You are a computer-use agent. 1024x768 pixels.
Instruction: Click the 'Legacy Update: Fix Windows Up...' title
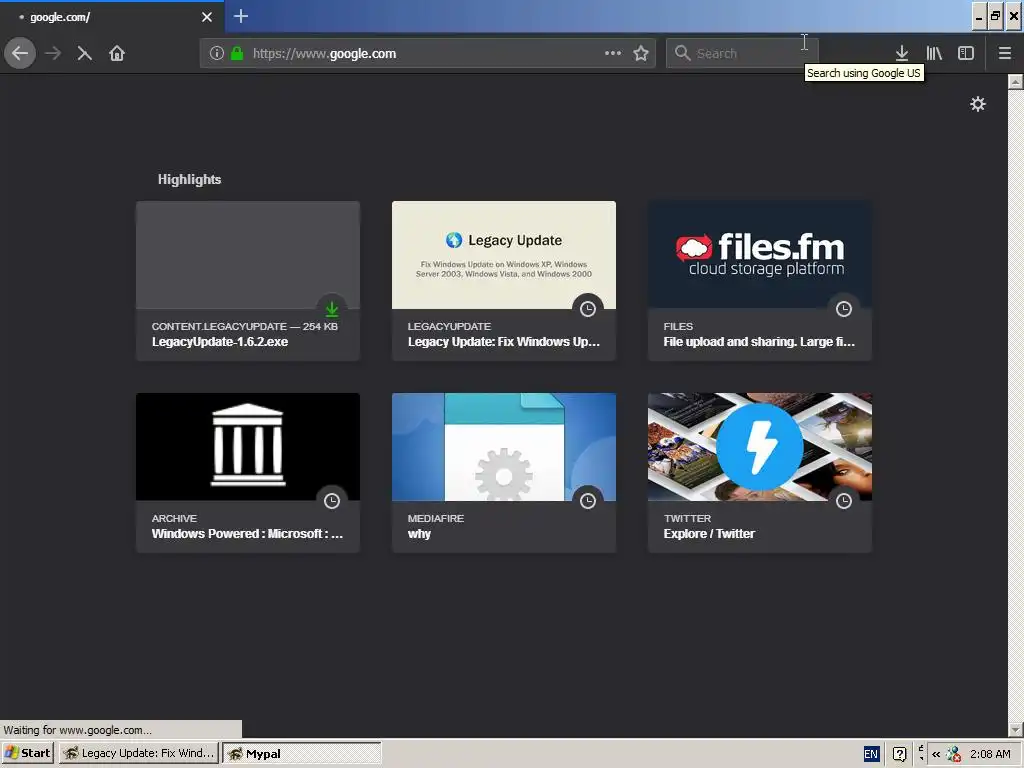click(x=504, y=342)
